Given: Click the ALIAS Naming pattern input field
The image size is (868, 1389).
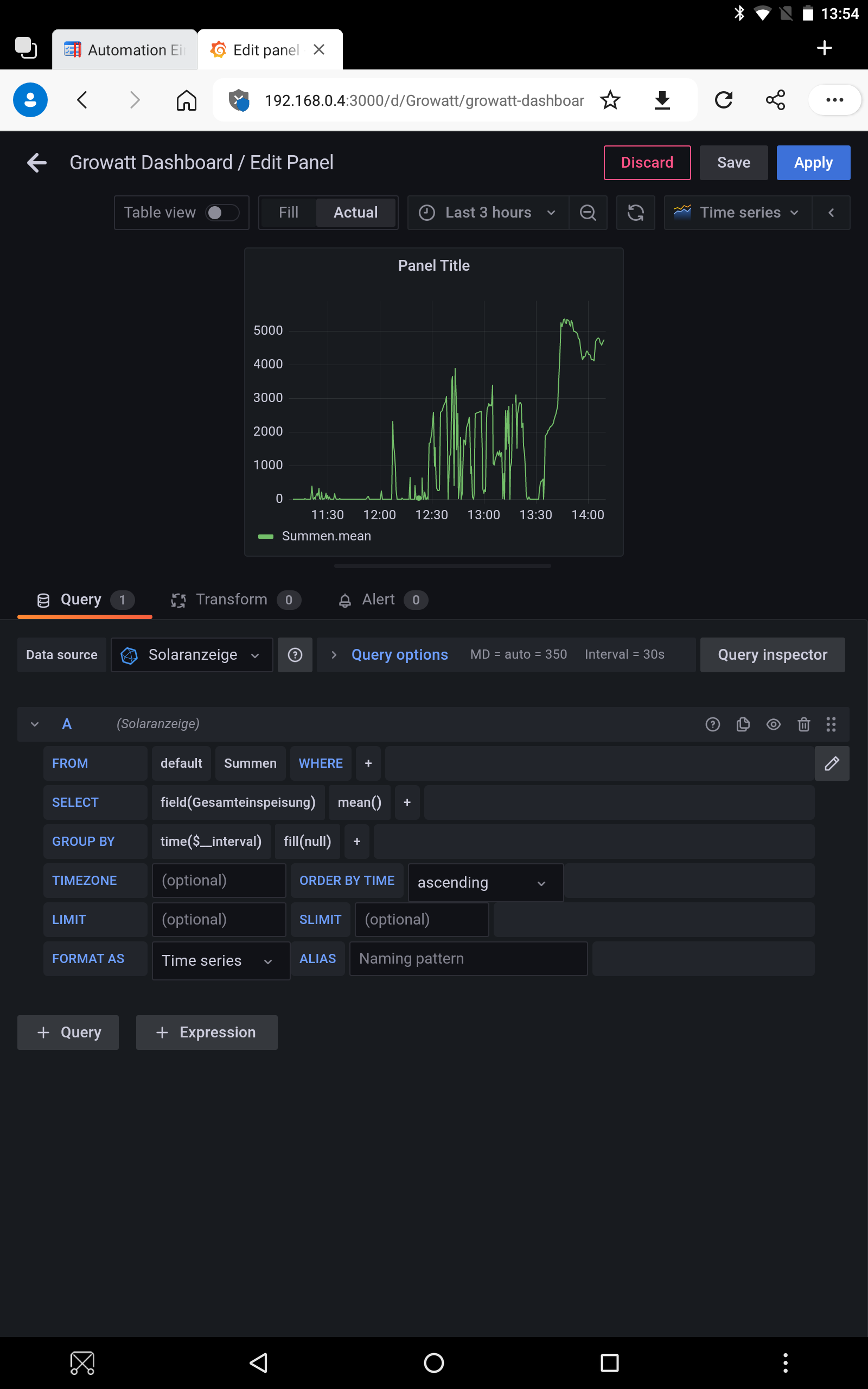Looking at the screenshot, I should 468,959.
